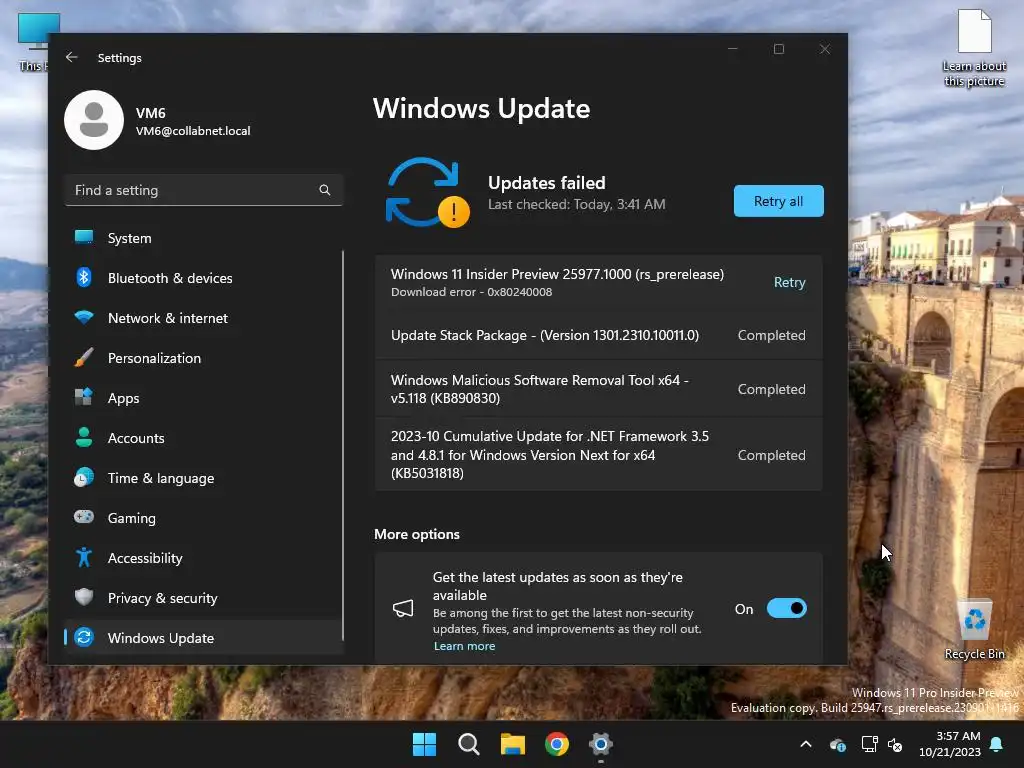Click 2023-10 Cumulative Update .NET row
Screen dimensions: 1024x768
[x=598, y=455]
